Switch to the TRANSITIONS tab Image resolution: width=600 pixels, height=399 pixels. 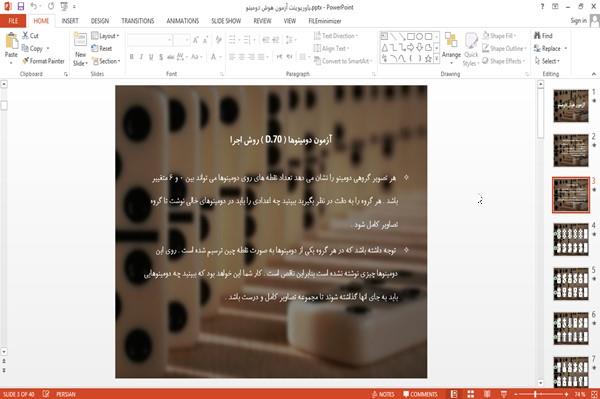[138, 21]
